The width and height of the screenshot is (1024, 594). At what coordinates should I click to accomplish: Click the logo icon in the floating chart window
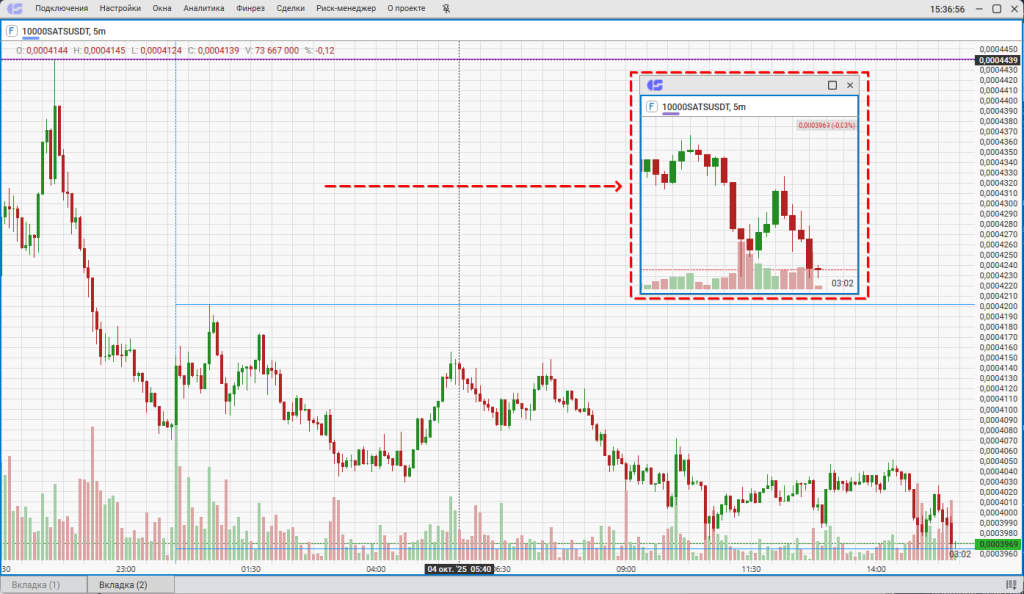pos(656,86)
